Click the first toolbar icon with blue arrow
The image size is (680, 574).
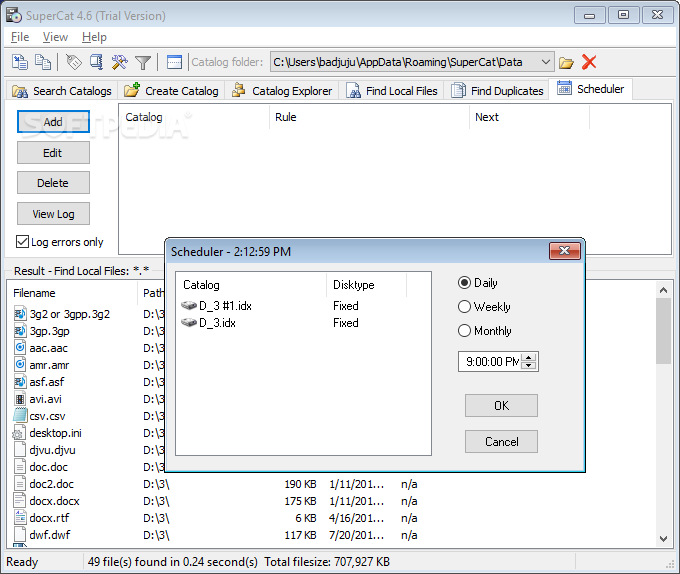coord(20,62)
